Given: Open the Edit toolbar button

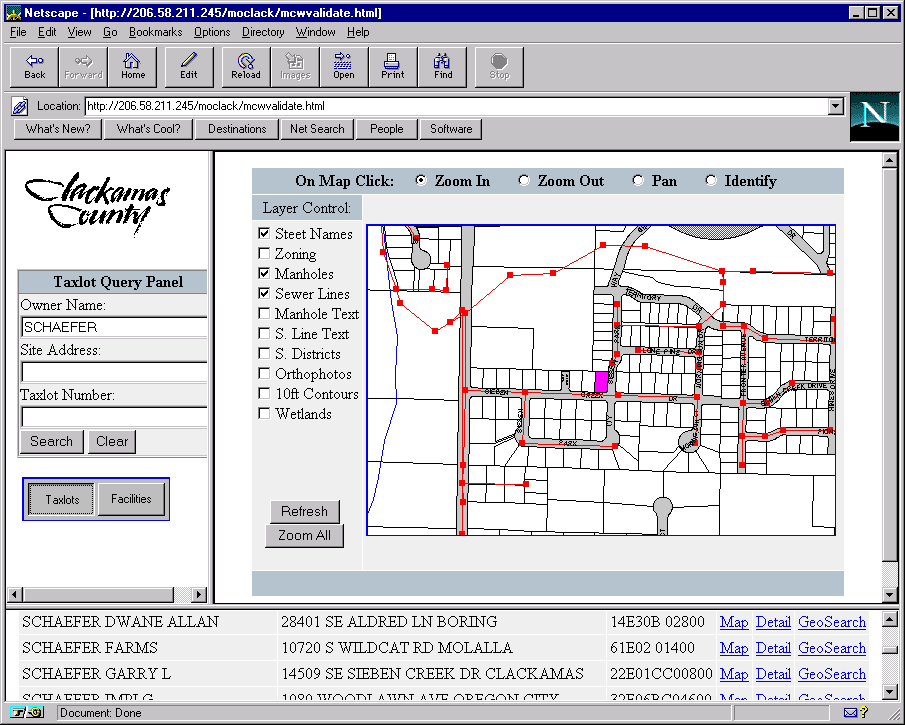Looking at the screenshot, I should pos(189,67).
